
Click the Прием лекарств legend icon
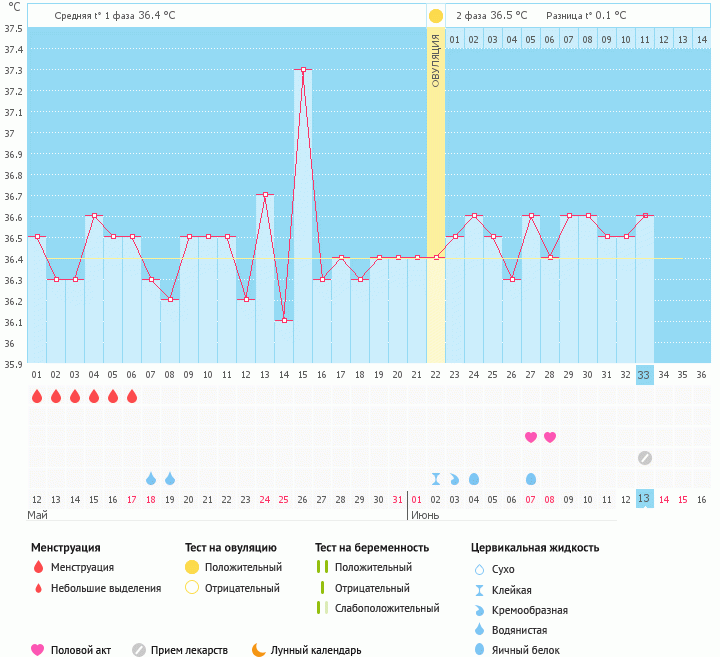[x=139, y=650]
